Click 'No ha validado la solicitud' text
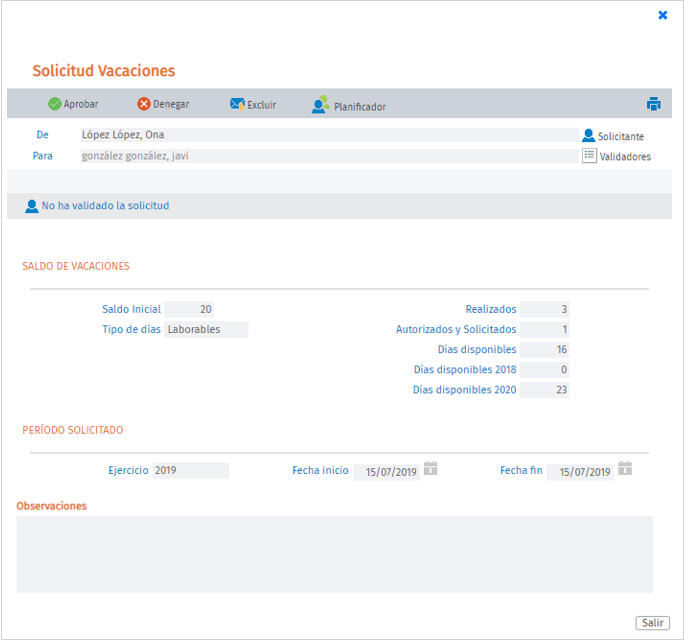Image resolution: width=684 pixels, height=641 pixels. click(106, 206)
